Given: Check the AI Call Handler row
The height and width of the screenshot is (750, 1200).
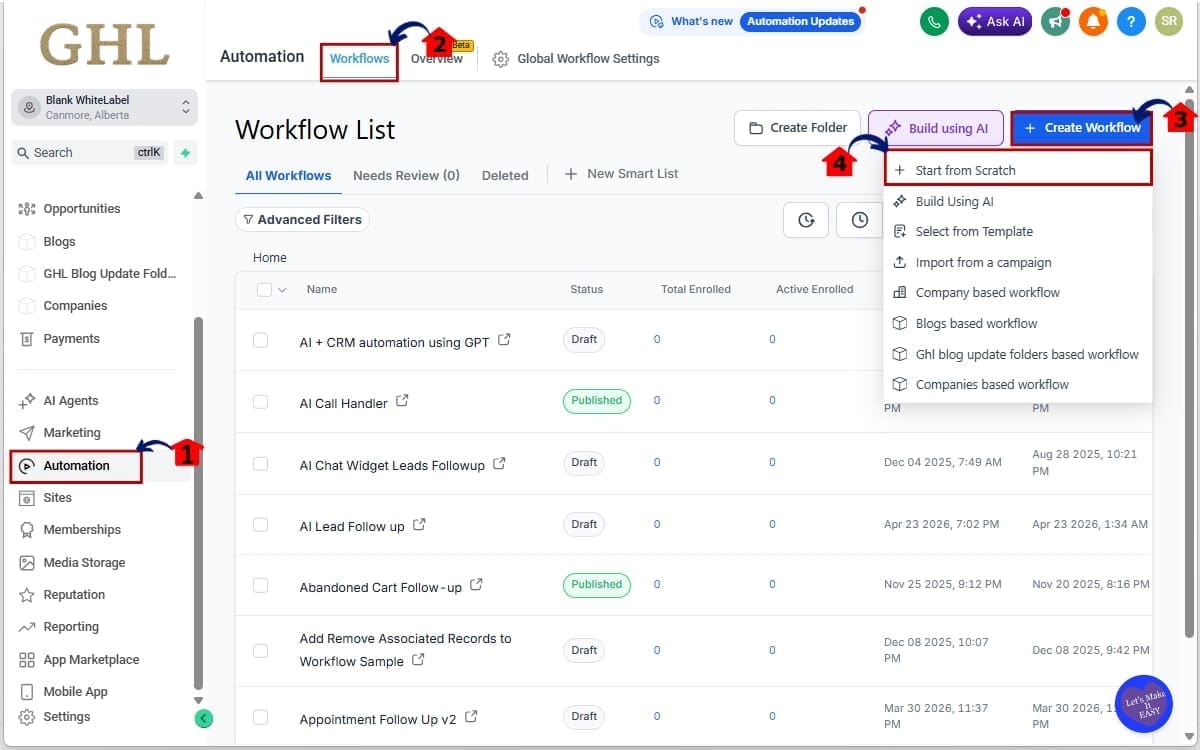Looking at the screenshot, I should pos(260,402).
